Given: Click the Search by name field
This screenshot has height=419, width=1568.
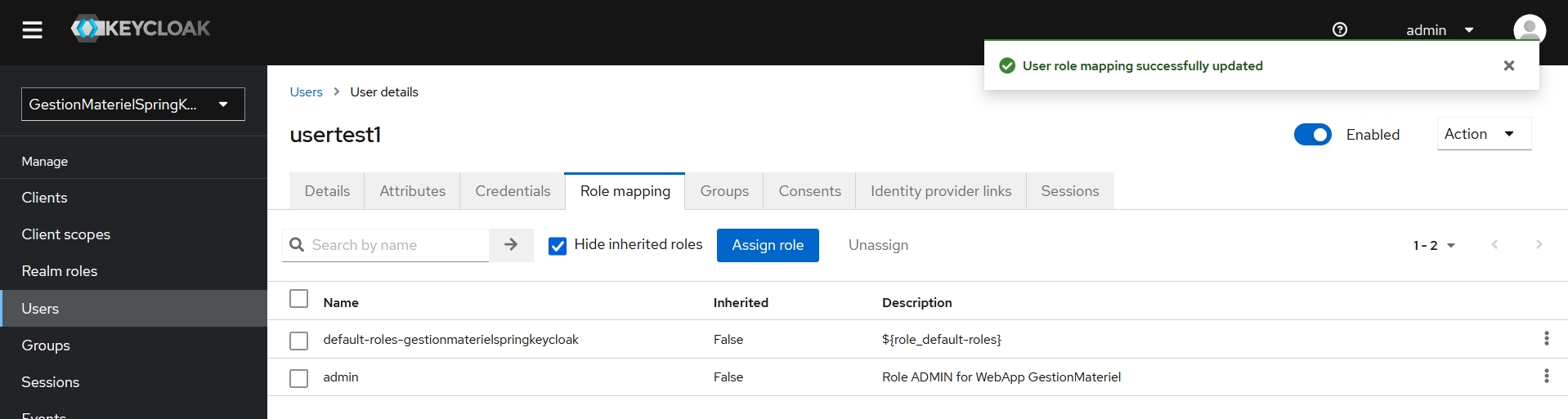Looking at the screenshot, I should pos(386,245).
